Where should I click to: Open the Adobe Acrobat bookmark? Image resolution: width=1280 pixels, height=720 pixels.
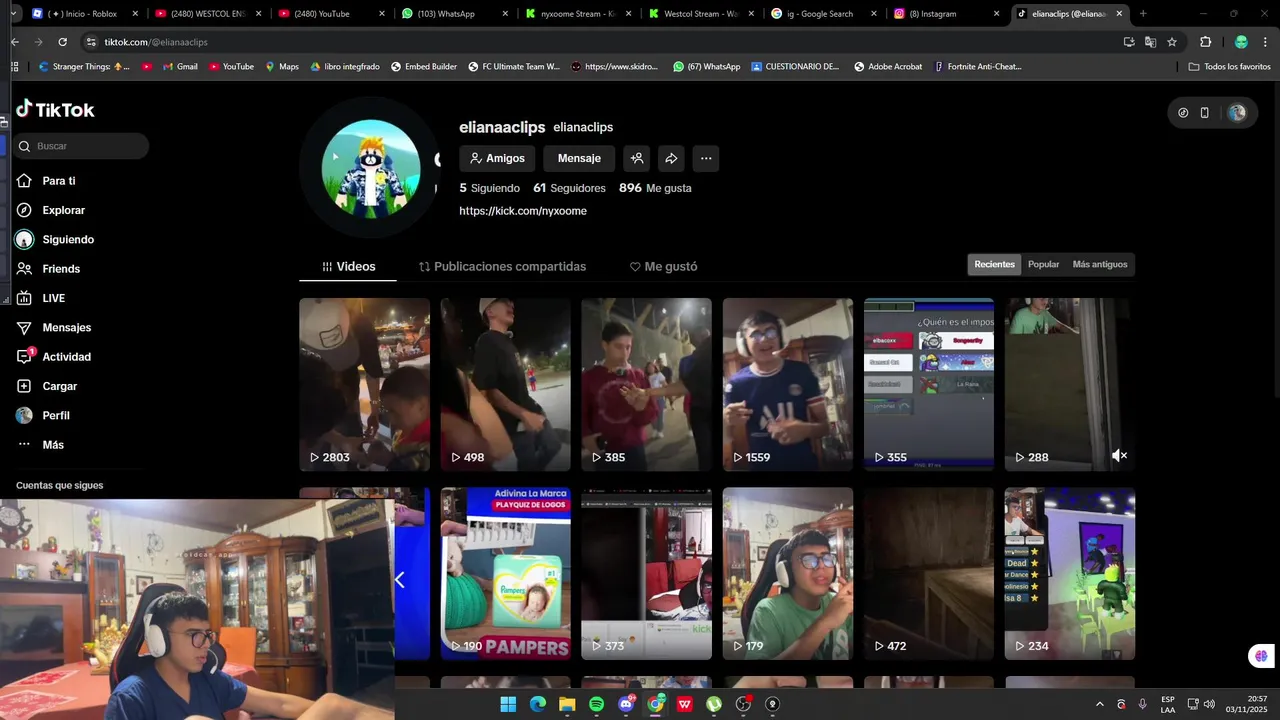(x=887, y=67)
